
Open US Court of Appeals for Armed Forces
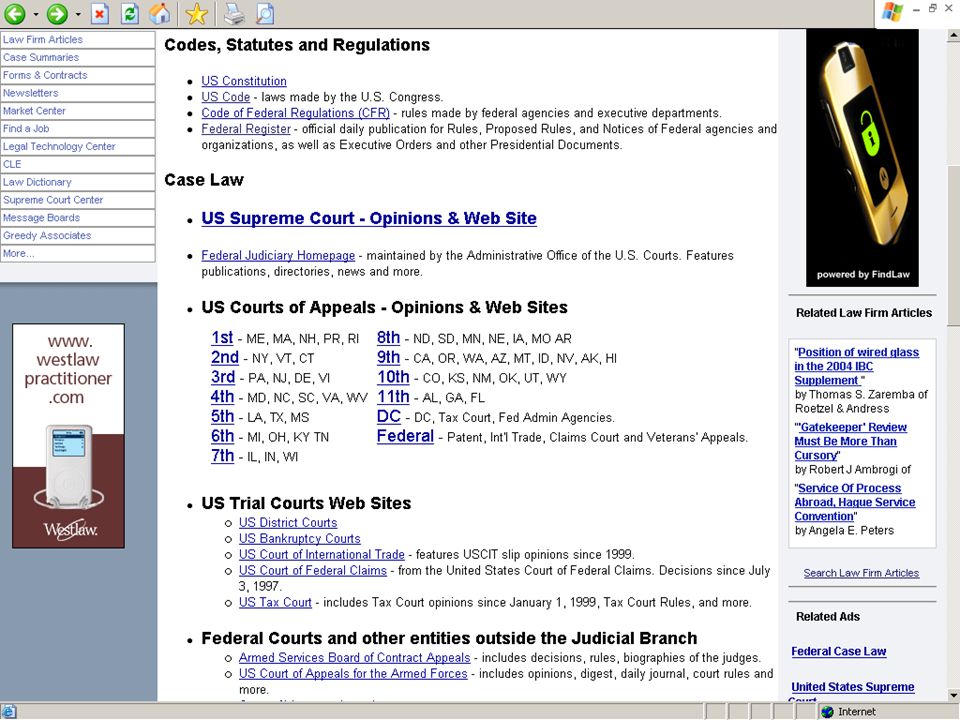point(353,673)
